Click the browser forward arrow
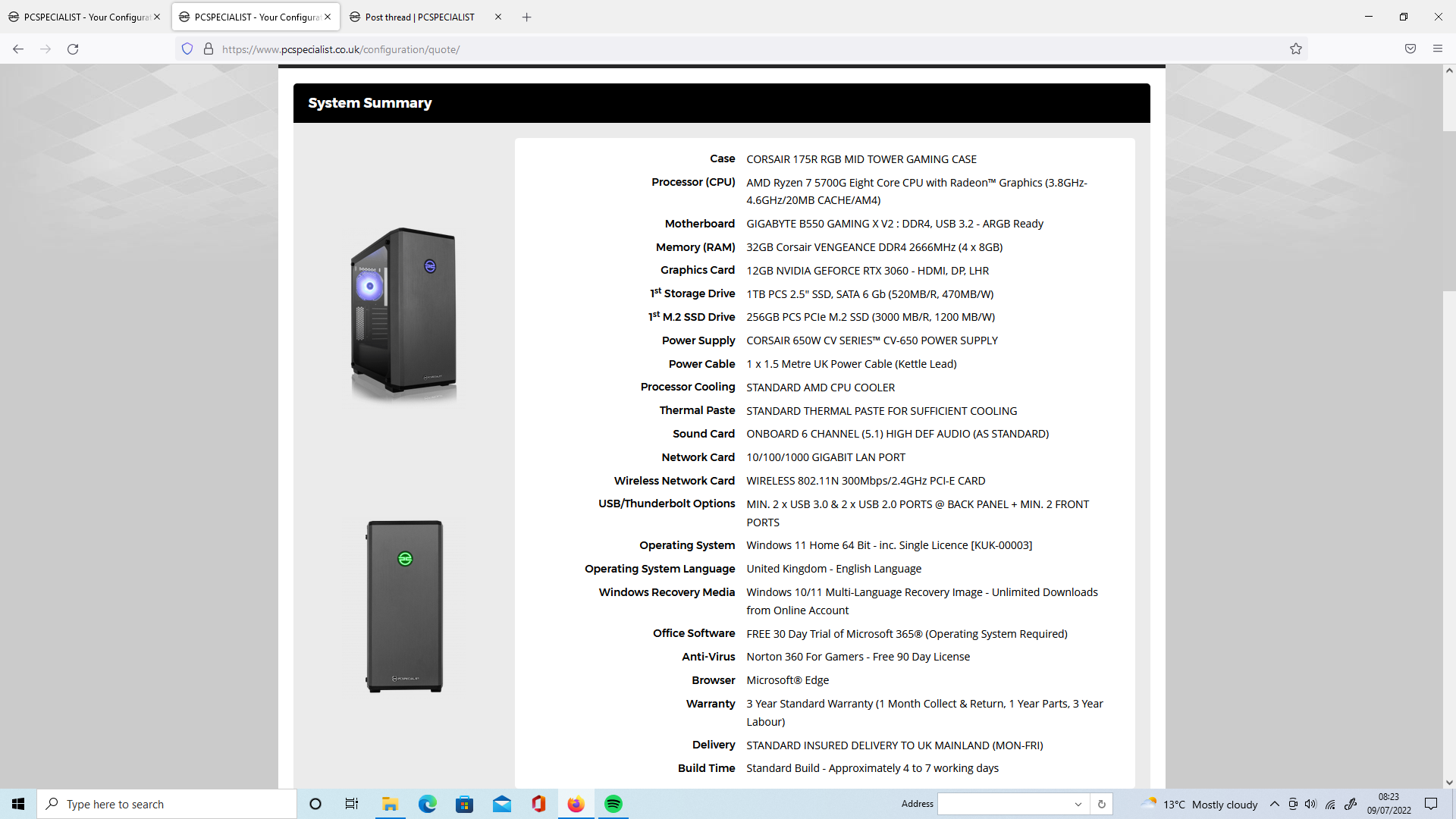 [x=45, y=49]
